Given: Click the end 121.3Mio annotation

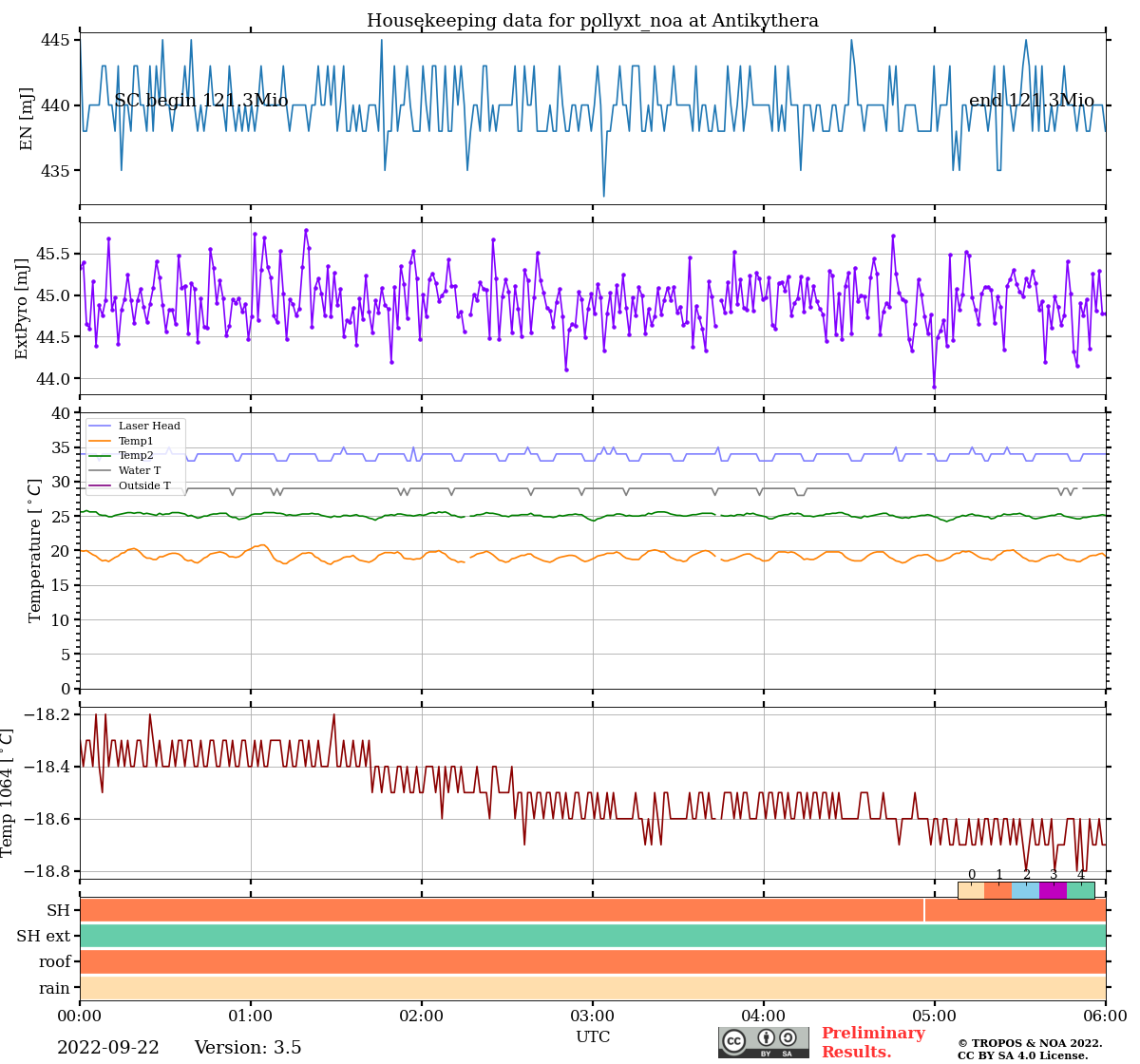Looking at the screenshot, I should tap(1032, 101).
